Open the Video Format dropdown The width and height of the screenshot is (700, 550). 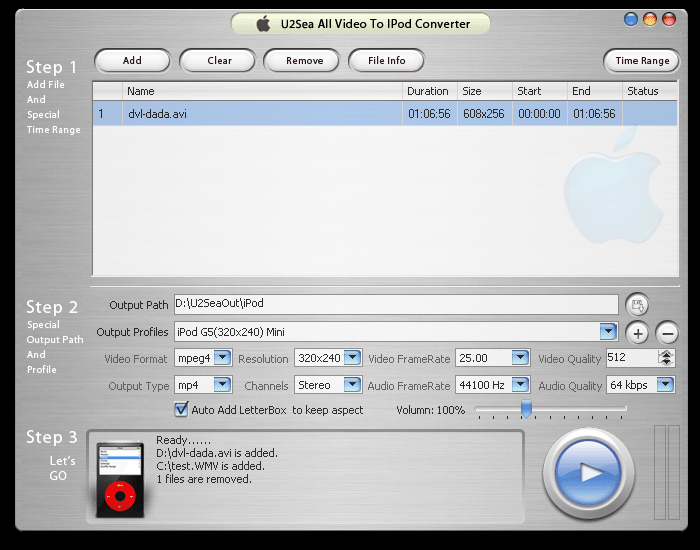[222, 358]
